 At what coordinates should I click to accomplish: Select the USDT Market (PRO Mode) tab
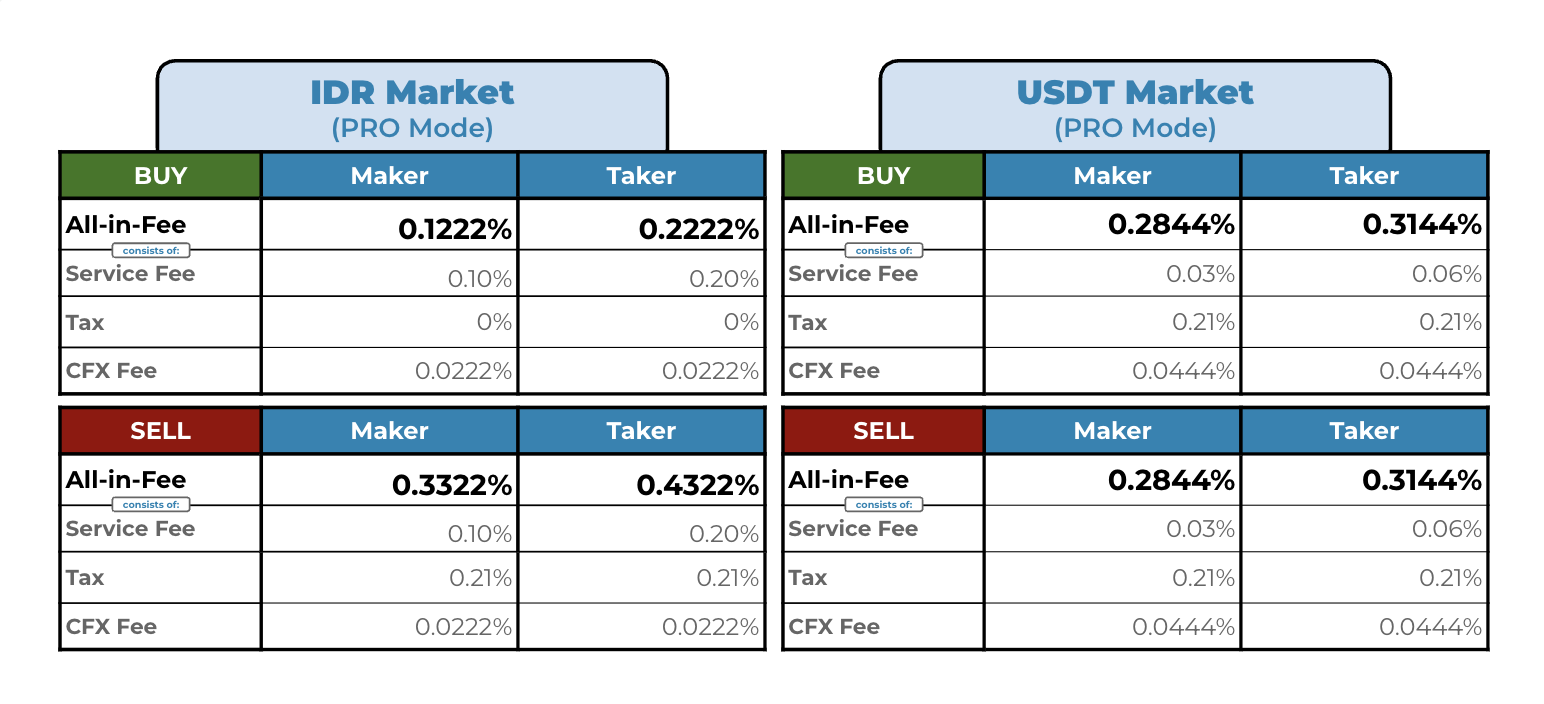pos(1135,106)
